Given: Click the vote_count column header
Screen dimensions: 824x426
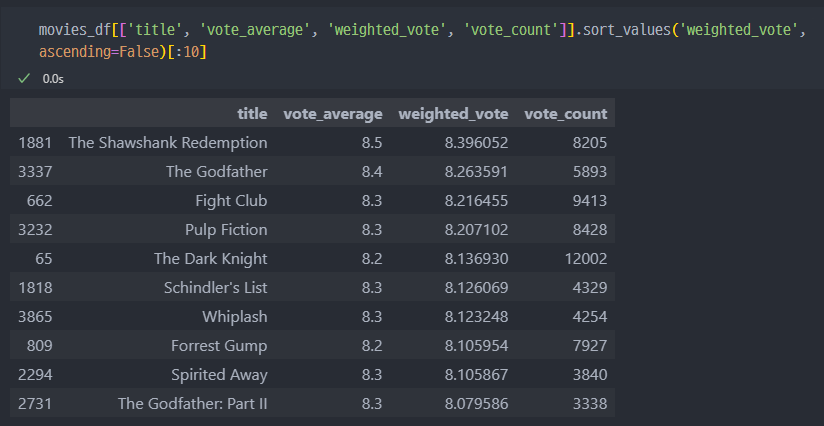Looking at the screenshot, I should coord(565,114).
